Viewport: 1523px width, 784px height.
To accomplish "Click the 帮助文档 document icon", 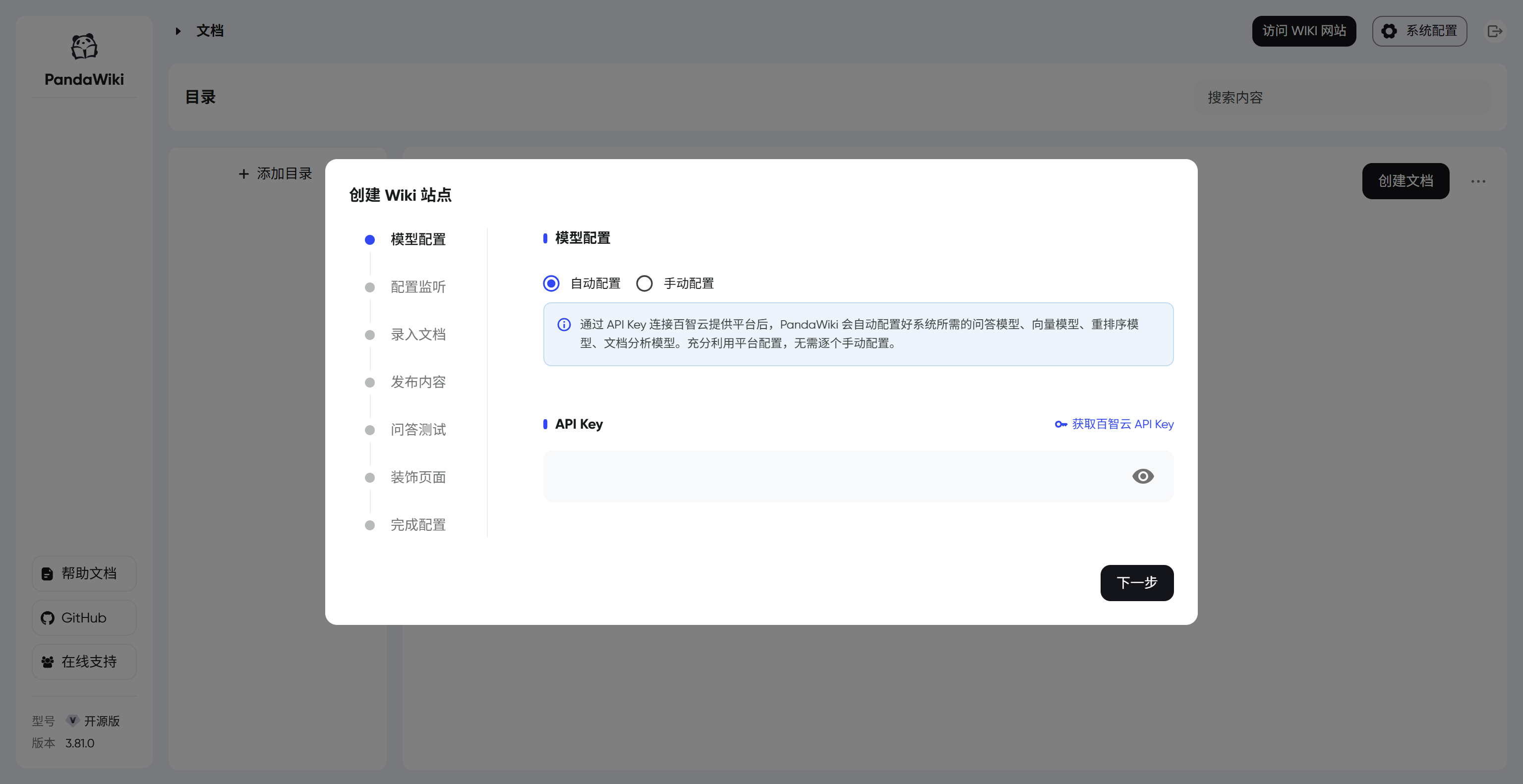I will [47, 574].
